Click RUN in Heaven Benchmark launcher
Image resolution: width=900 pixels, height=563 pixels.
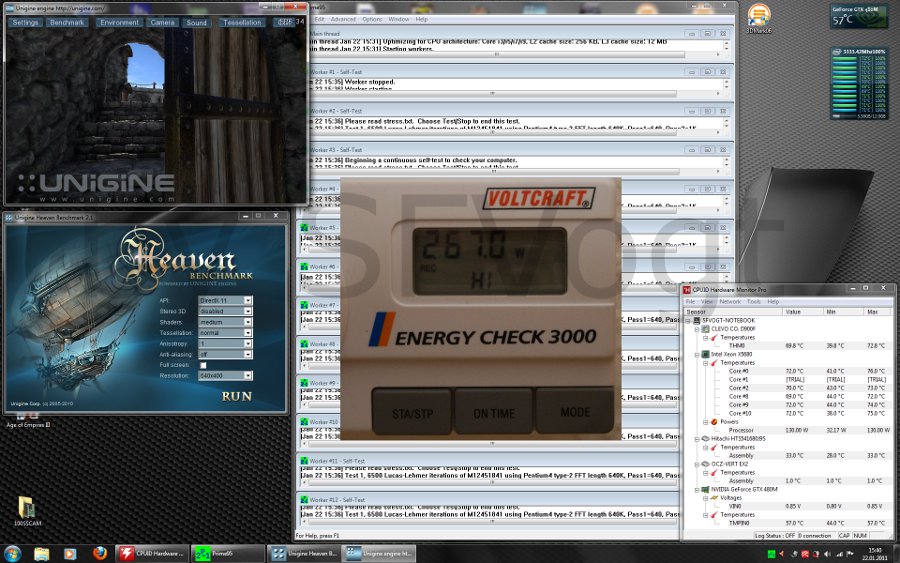(236, 397)
